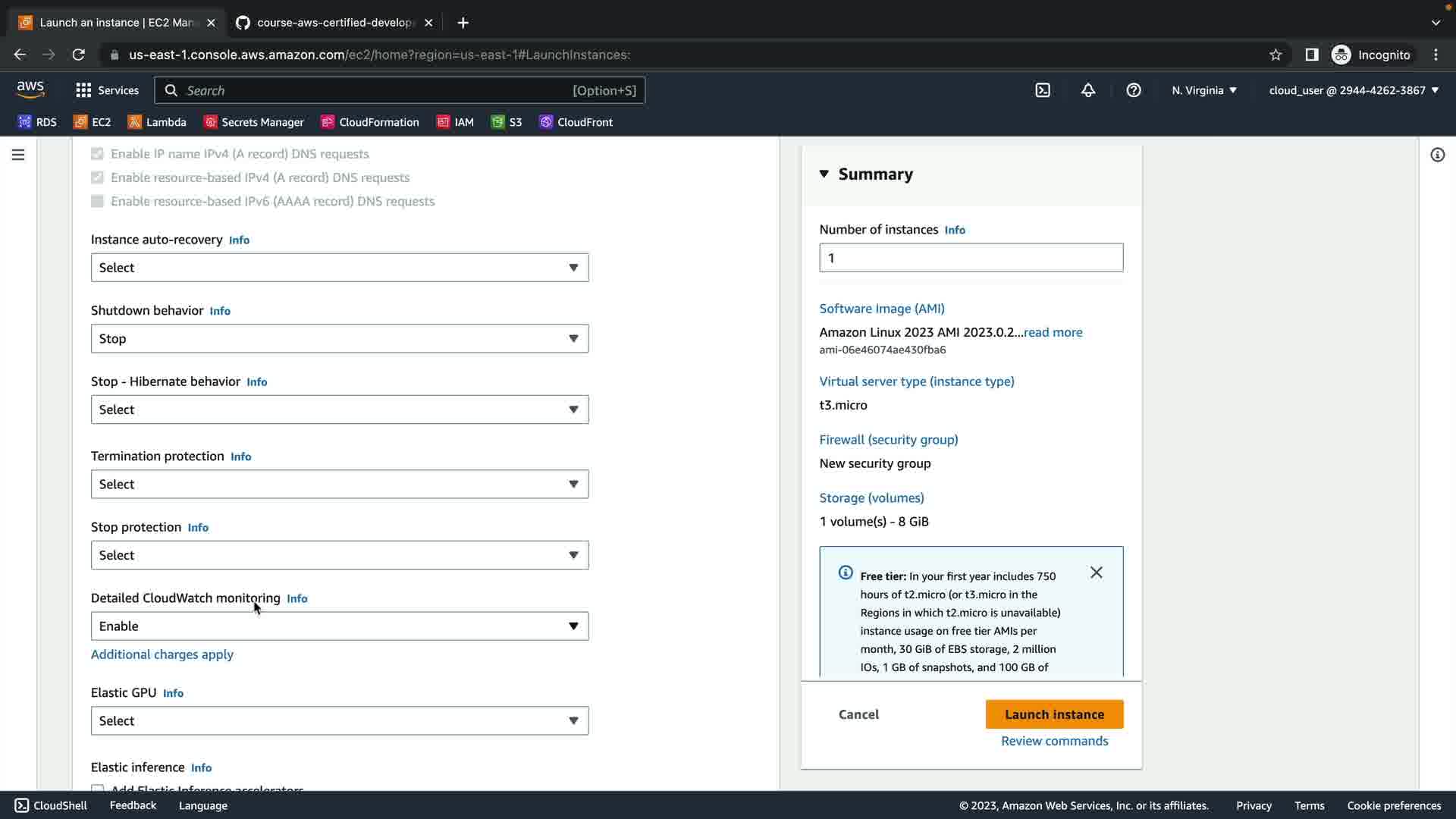Open the info panel icon at right edge
The height and width of the screenshot is (819, 1456).
[1437, 155]
